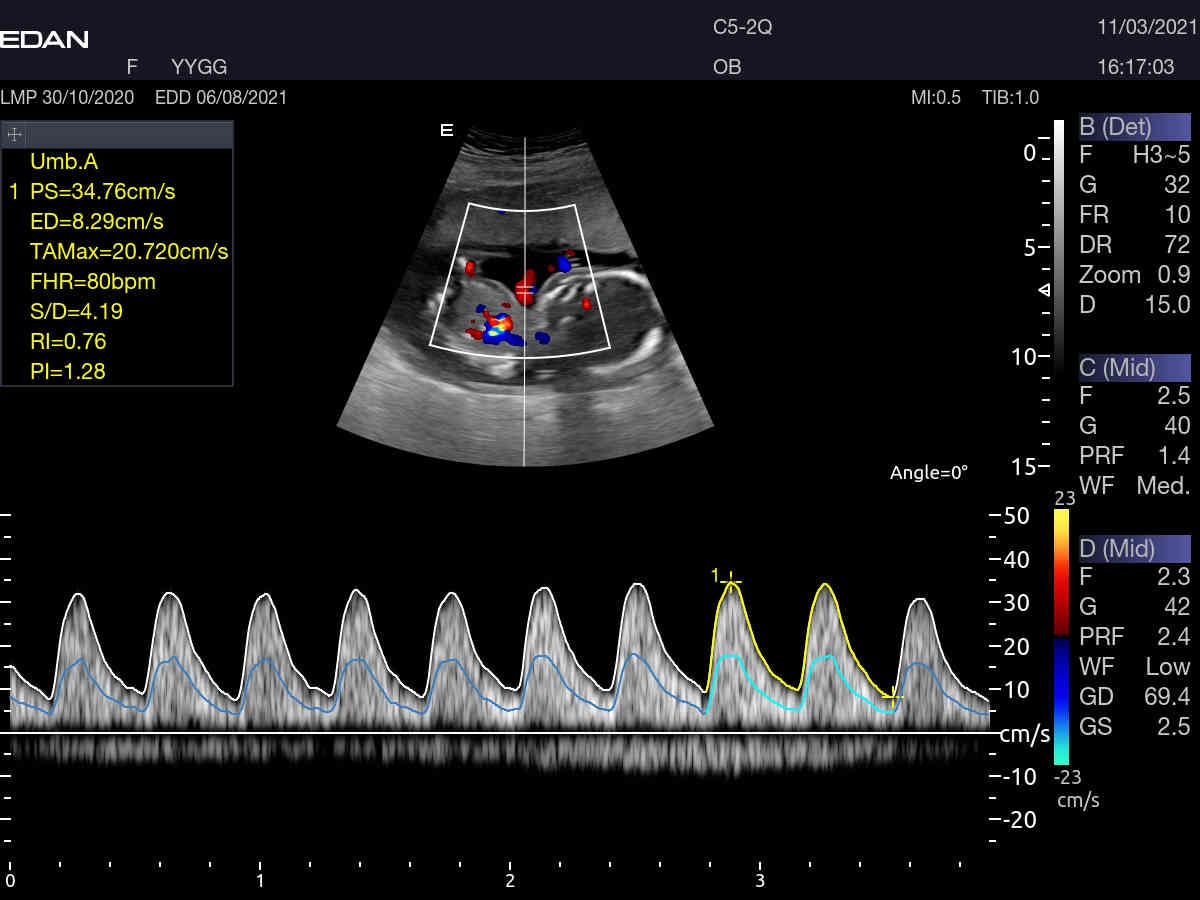Click the Doppler sample gate on umbilical artery

coord(525,288)
